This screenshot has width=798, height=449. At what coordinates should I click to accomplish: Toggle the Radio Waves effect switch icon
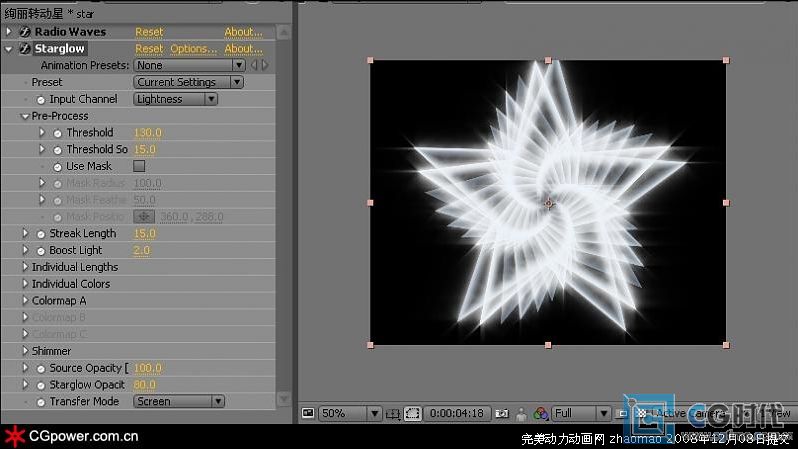(x=24, y=32)
